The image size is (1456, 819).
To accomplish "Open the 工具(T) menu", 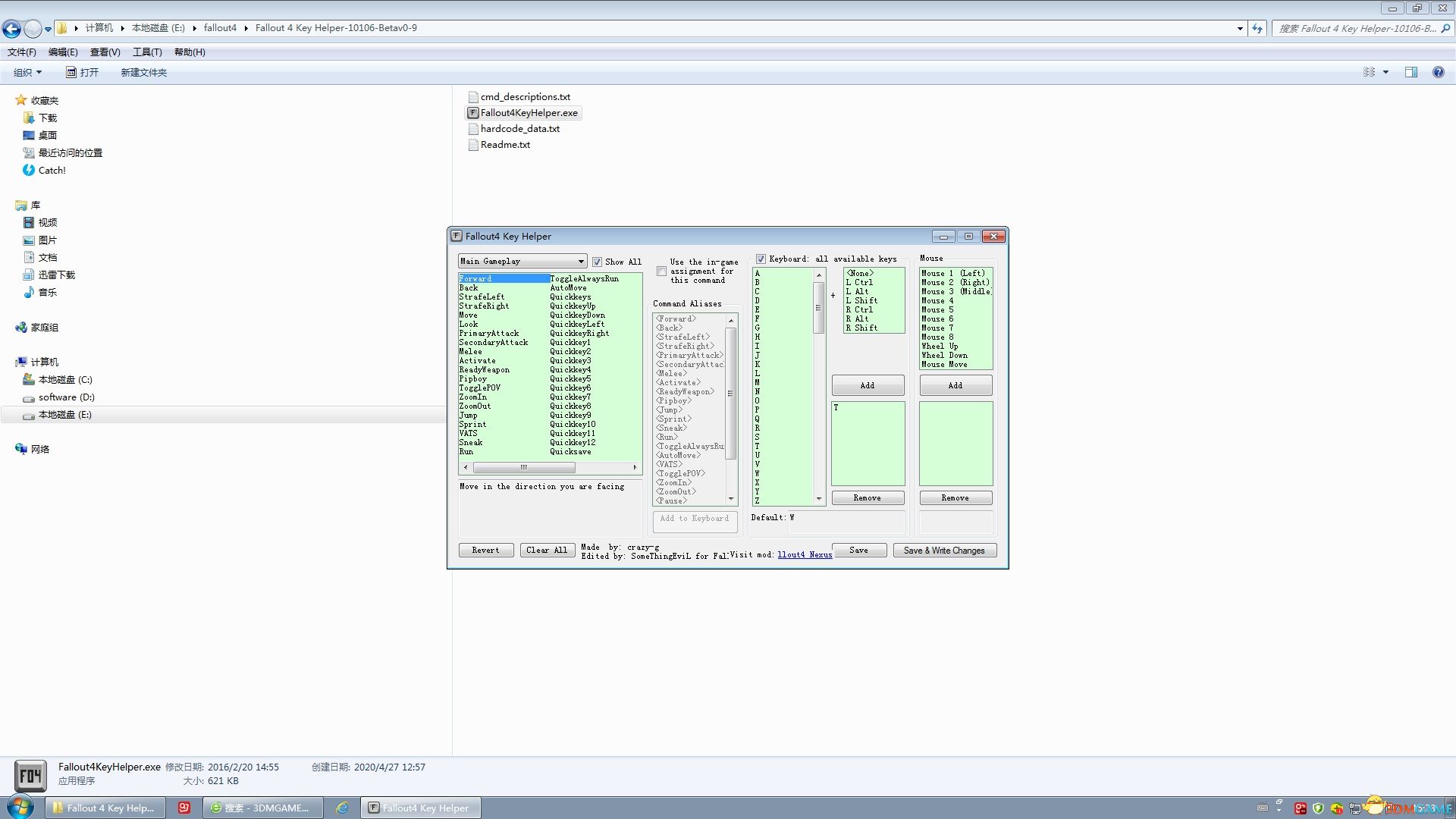I will pos(147,52).
